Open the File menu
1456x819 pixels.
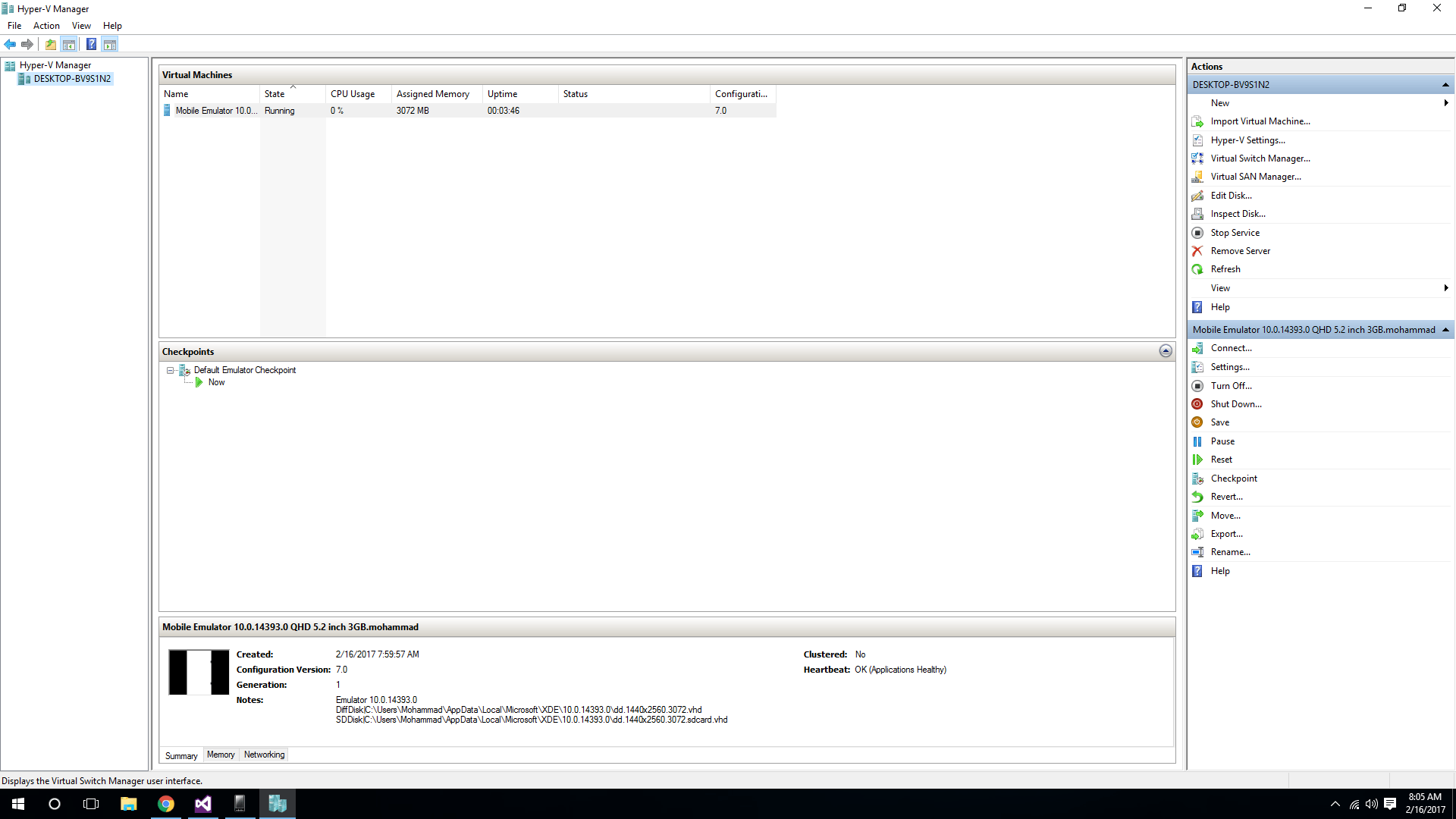pyautogui.click(x=14, y=26)
